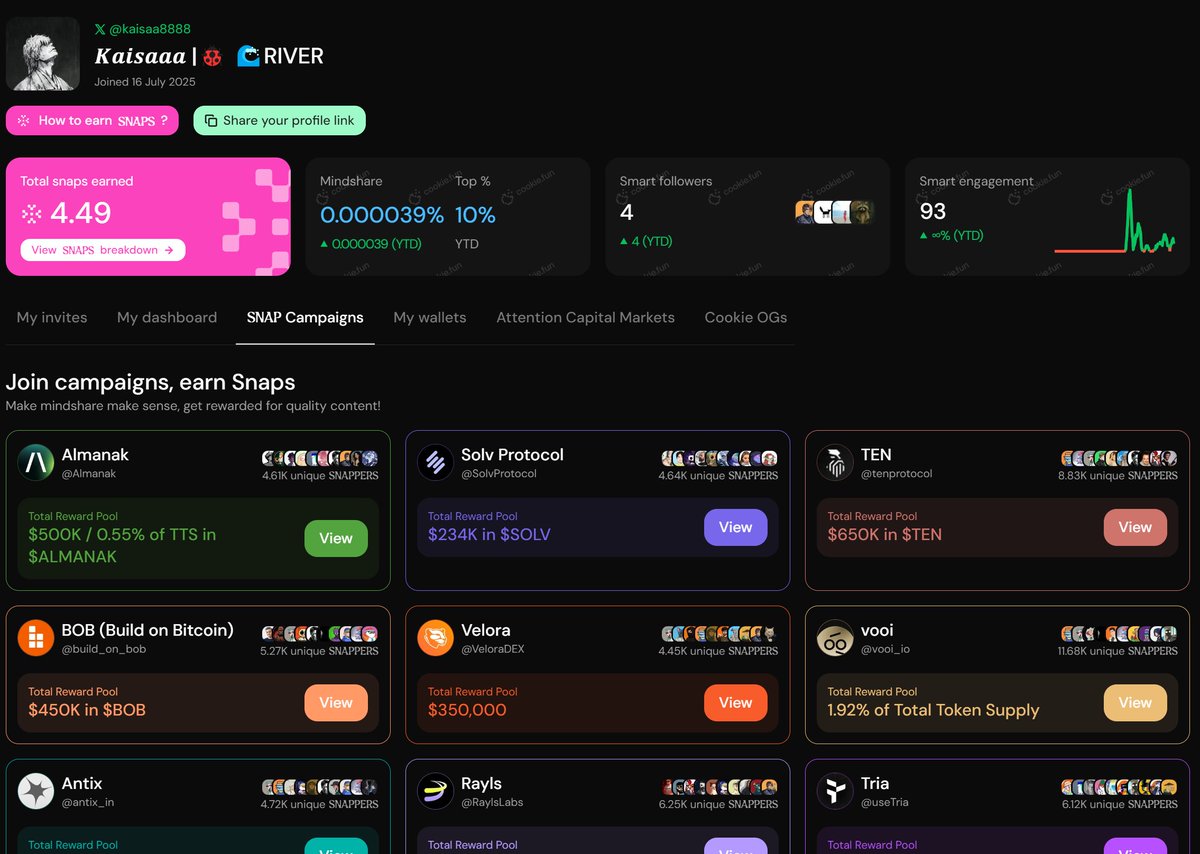View the Almanak campaign
This screenshot has width=1200, height=854.
point(336,538)
